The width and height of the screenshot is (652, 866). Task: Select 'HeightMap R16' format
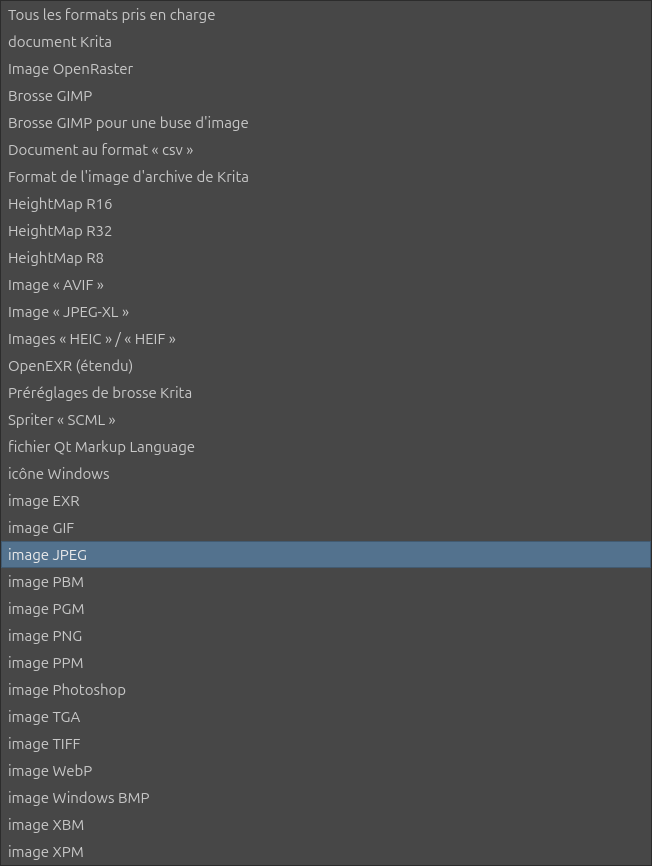click(326, 204)
